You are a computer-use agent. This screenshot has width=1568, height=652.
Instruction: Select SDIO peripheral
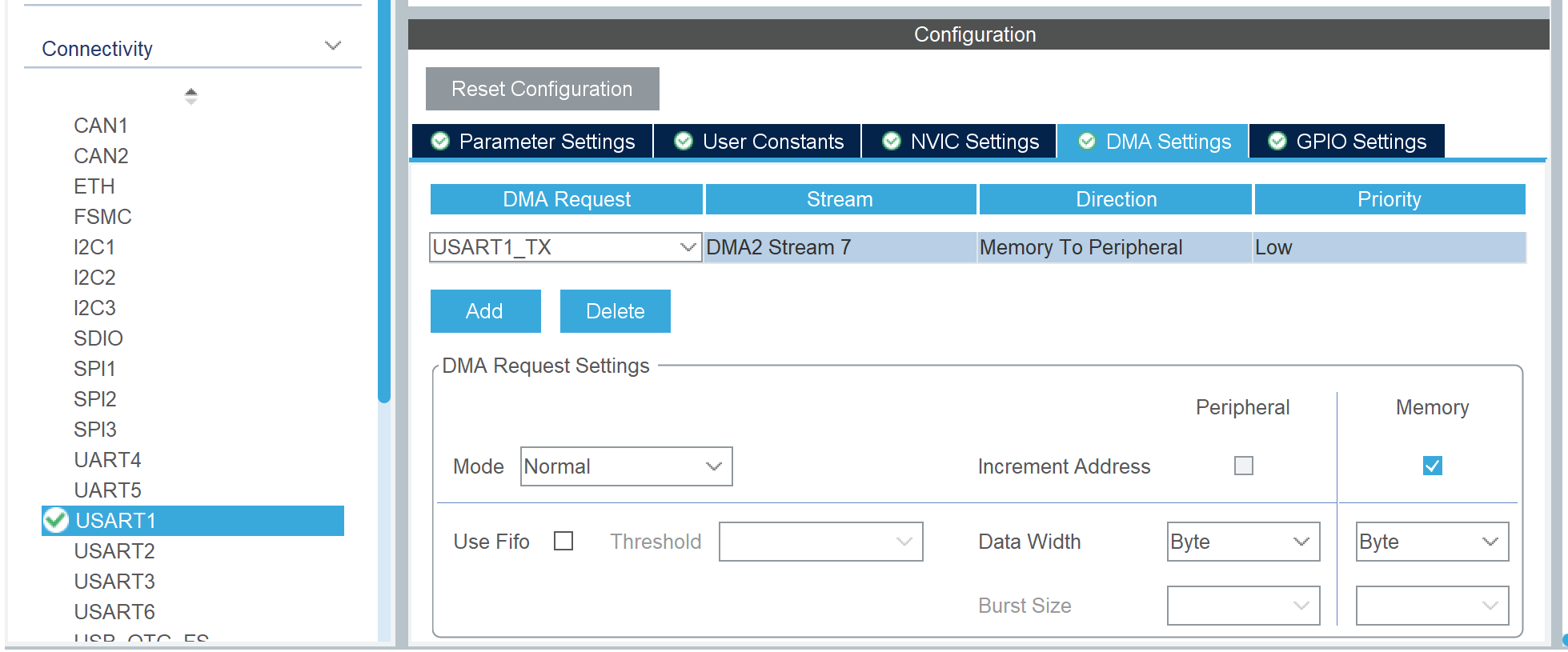(98, 338)
